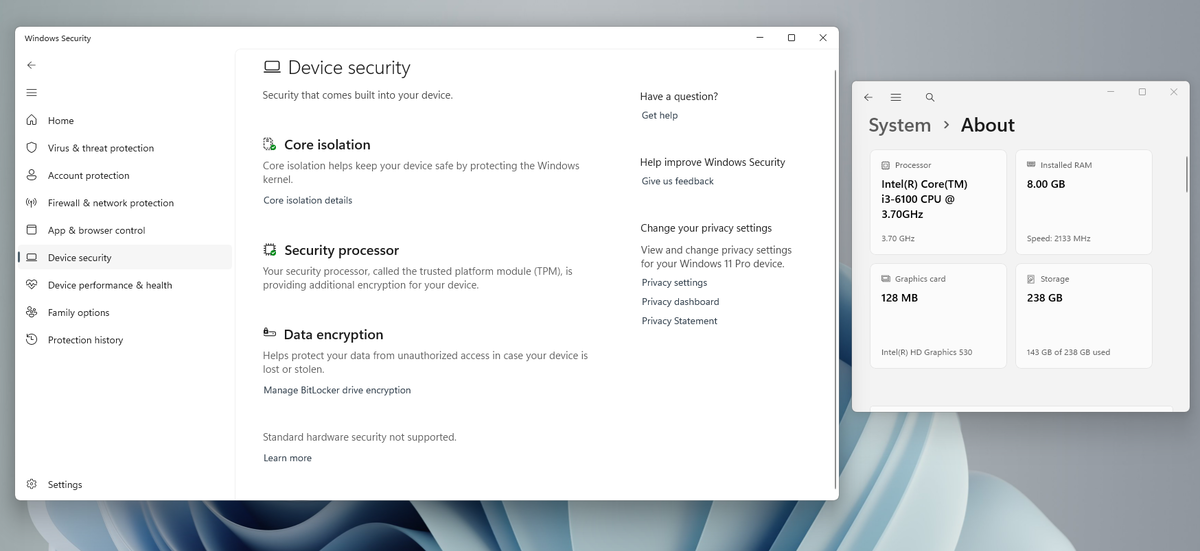1200x551 pixels.
Task: Click the Security processor chip icon
Action: pos(270,250)
